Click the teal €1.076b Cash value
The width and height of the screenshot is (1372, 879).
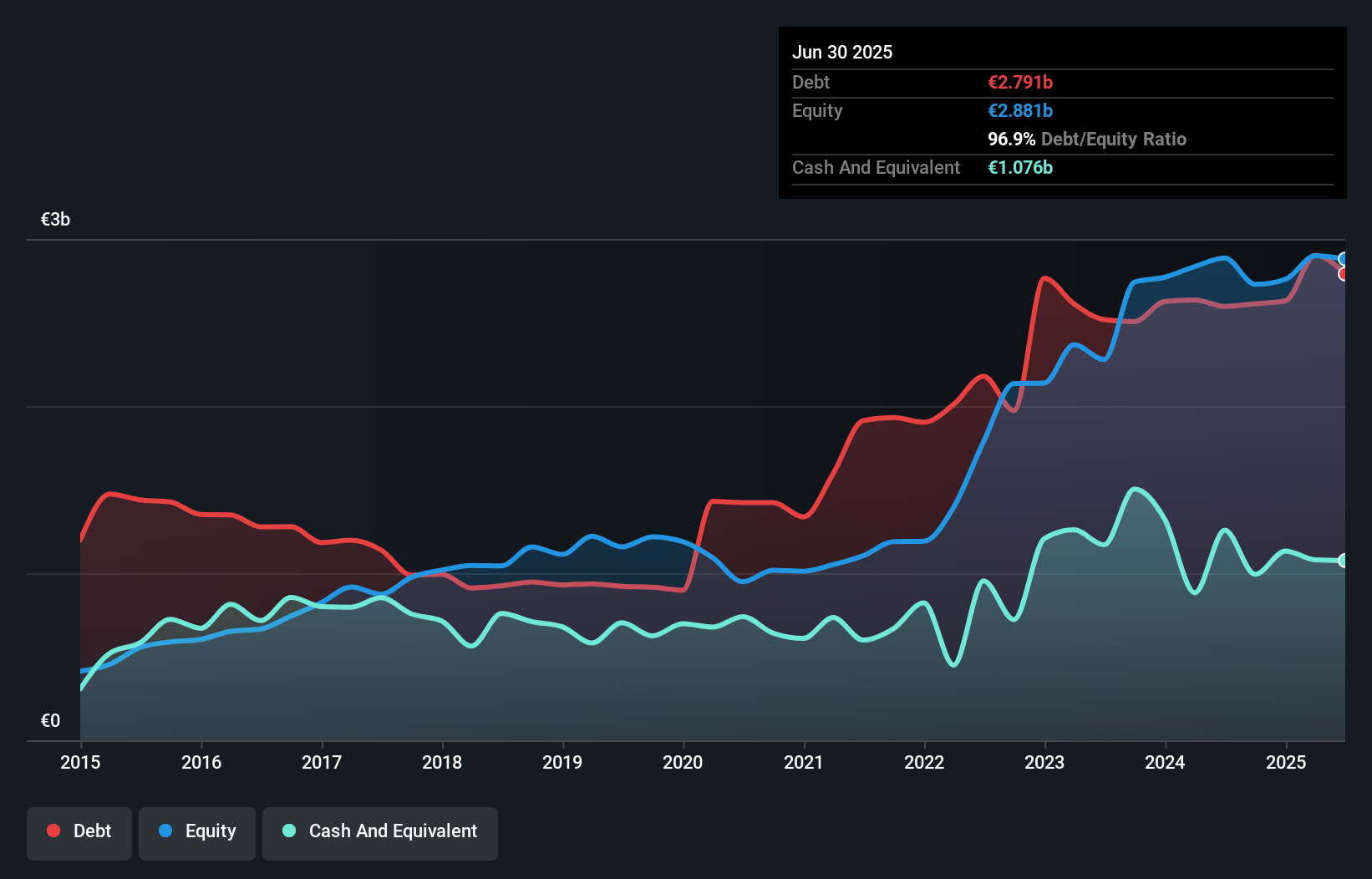tap(1020, 168)
